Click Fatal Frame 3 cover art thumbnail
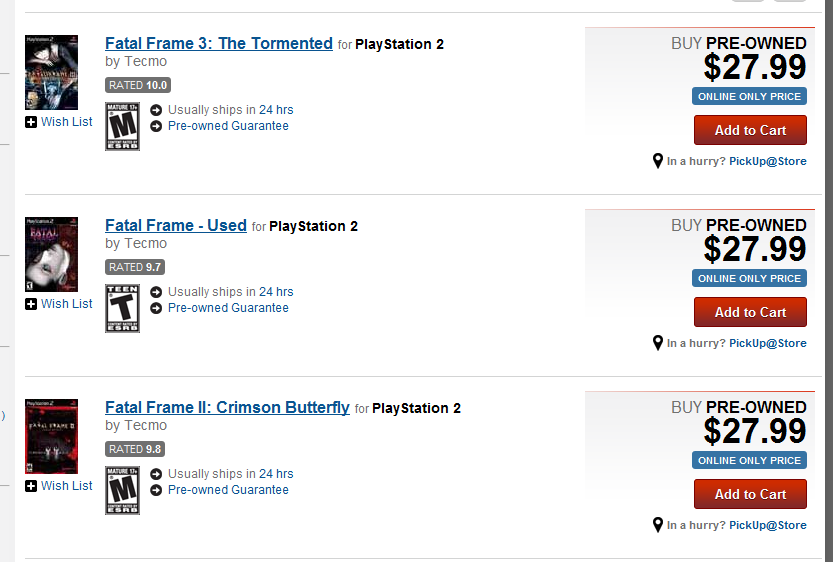The width and height of the screenshot is (833, 562). point(52,72)
